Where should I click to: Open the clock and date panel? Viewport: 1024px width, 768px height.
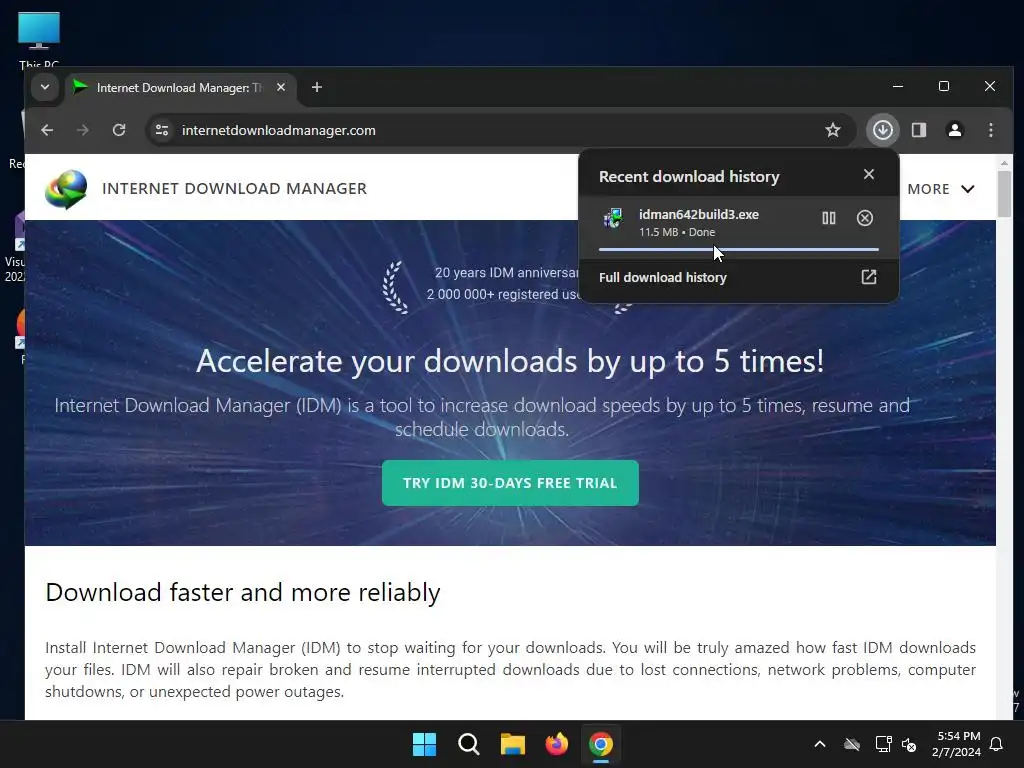point(956,744)
